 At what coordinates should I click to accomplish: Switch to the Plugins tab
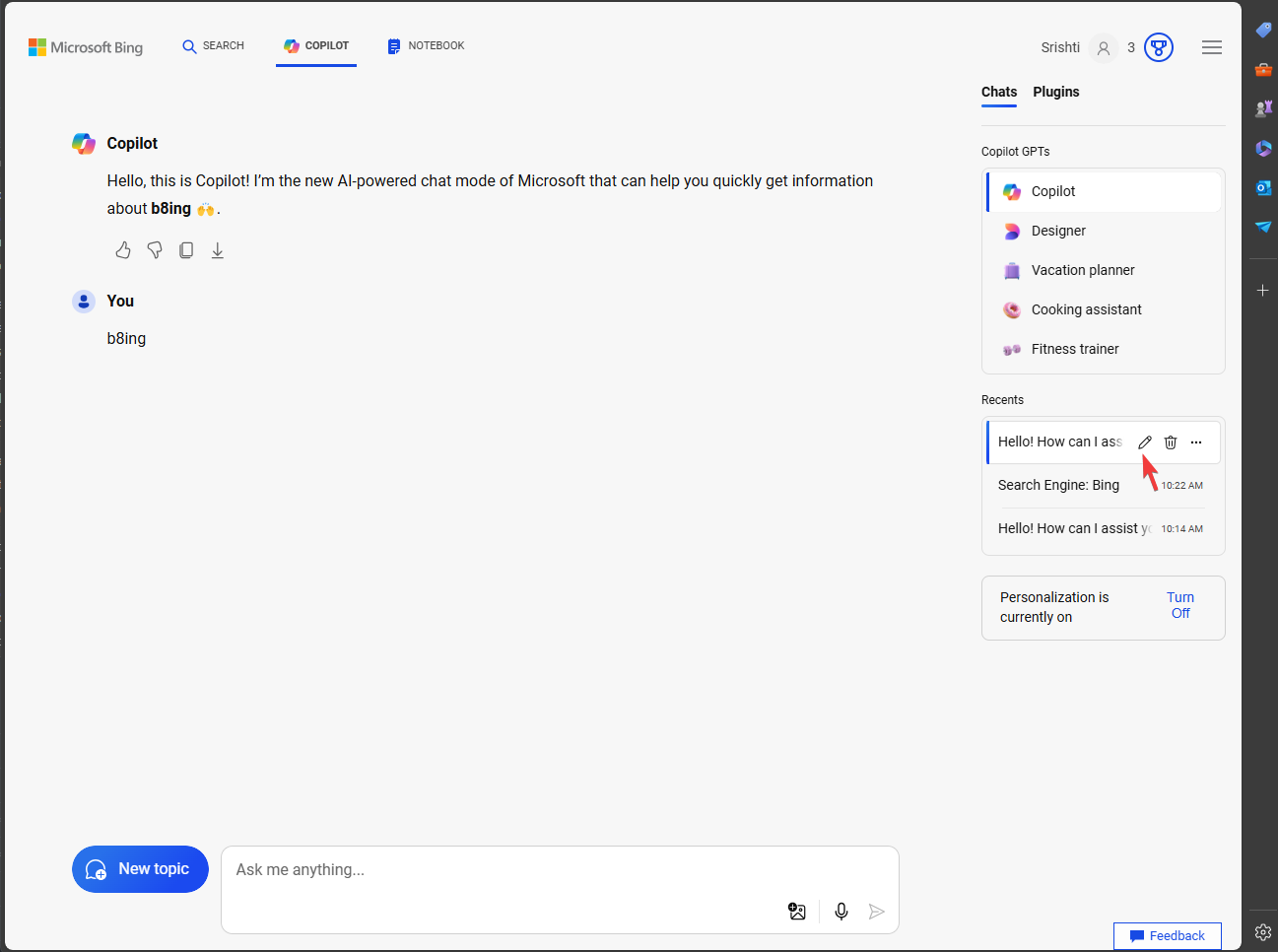click(x=1056, y=92)
